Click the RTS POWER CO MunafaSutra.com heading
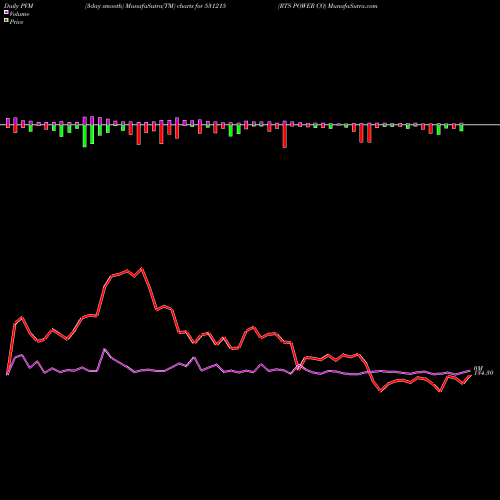 click(x=328, y=6)
